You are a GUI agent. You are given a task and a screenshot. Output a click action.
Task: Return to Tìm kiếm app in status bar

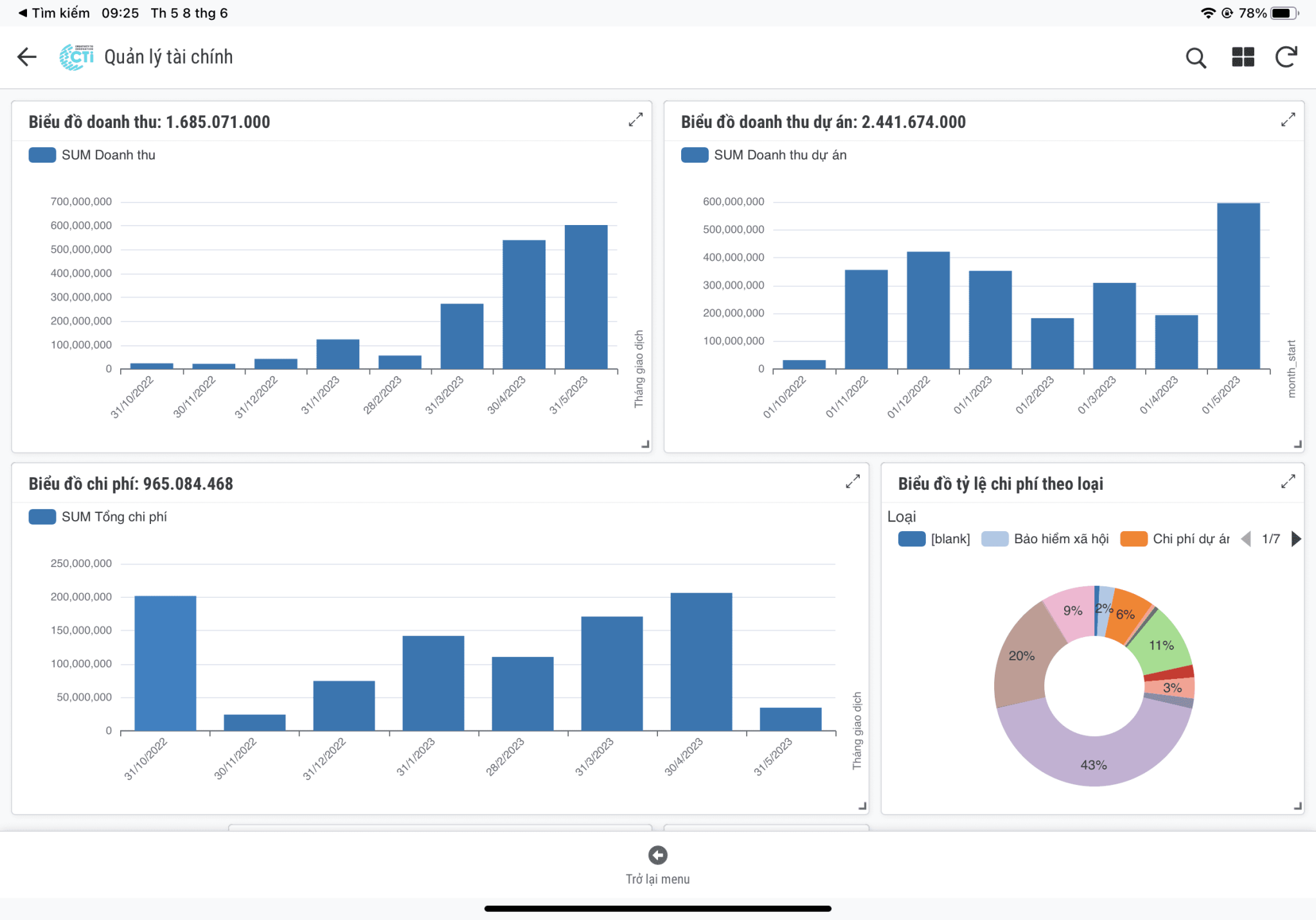pos(54,13)
